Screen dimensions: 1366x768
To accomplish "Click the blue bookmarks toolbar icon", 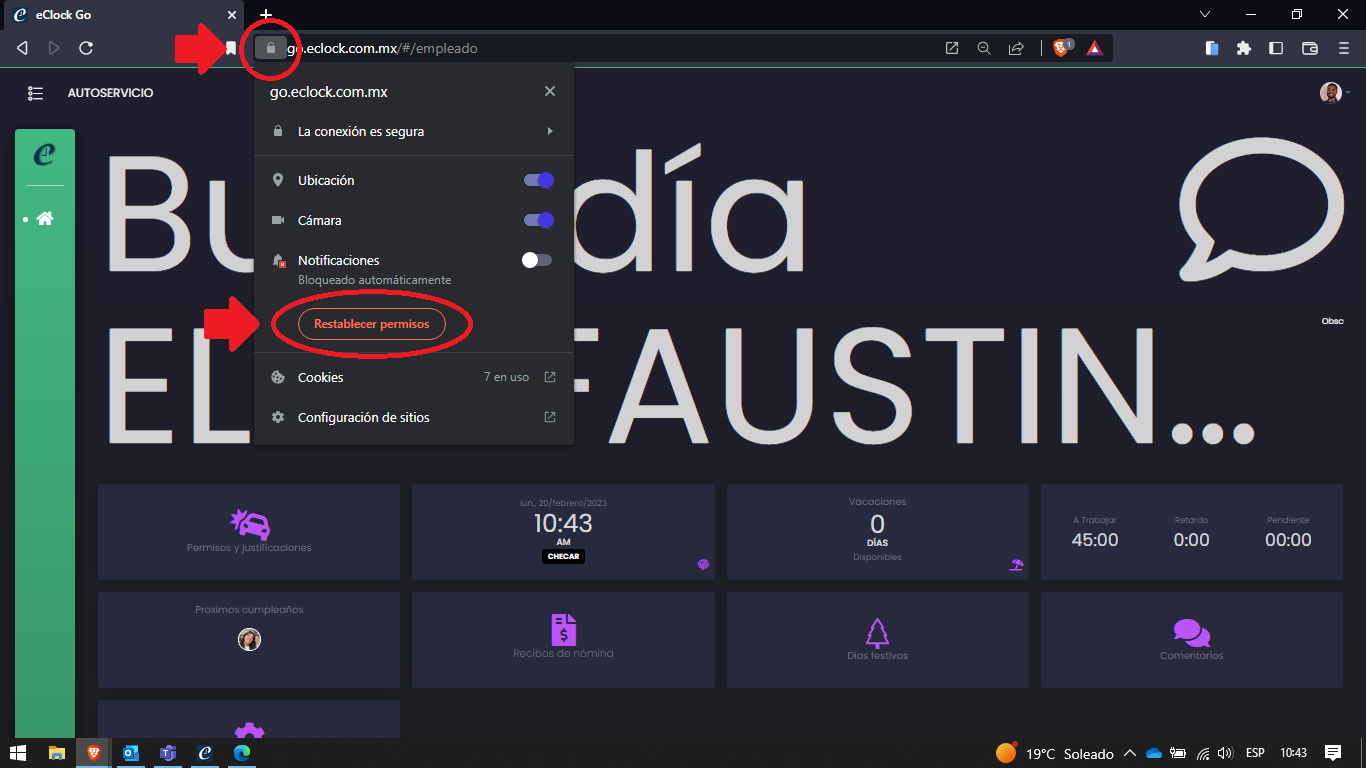I will pos(1212,48).
